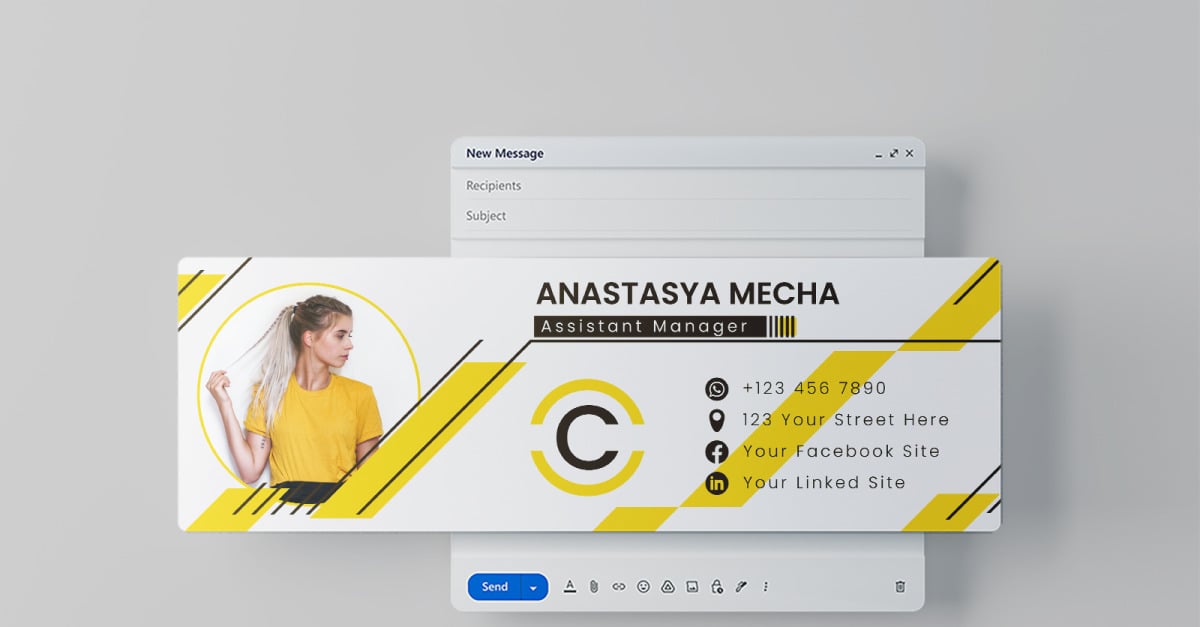Attach a file using the paperclip icon

tap(594, 587)
